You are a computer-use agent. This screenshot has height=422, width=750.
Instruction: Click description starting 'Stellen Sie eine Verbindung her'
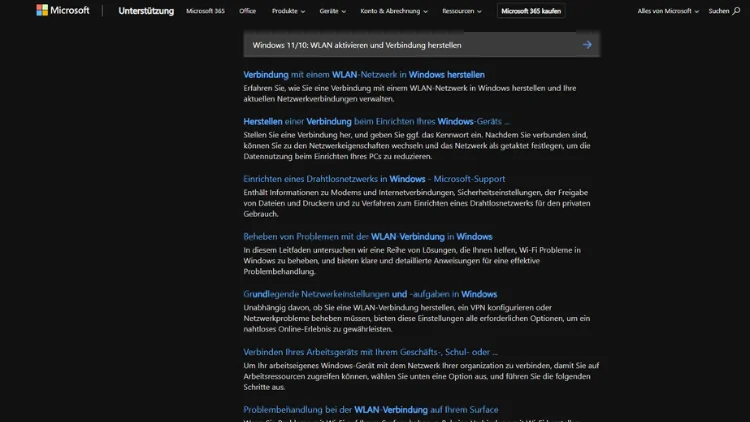[x=417, y=145]
